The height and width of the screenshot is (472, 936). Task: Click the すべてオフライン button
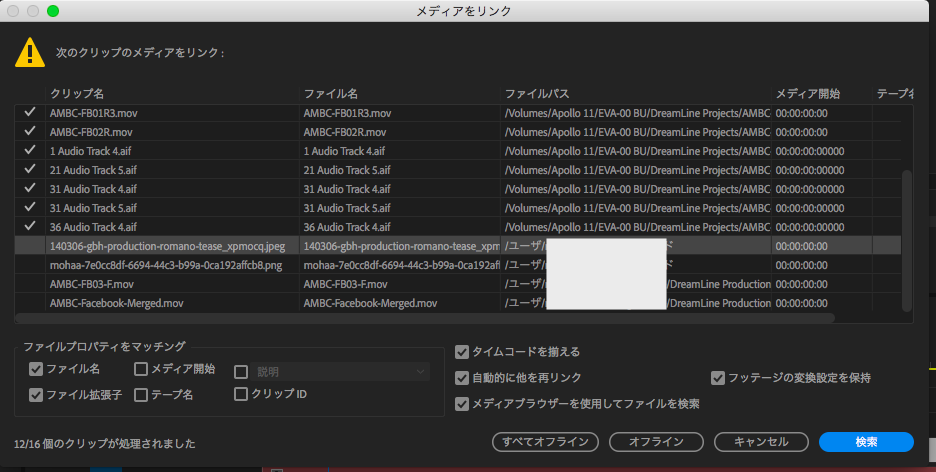coord(545,442)
